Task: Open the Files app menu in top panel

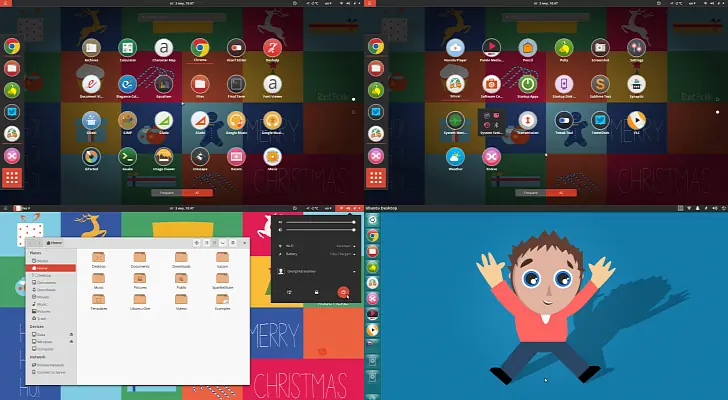Action: coord(22,208)
